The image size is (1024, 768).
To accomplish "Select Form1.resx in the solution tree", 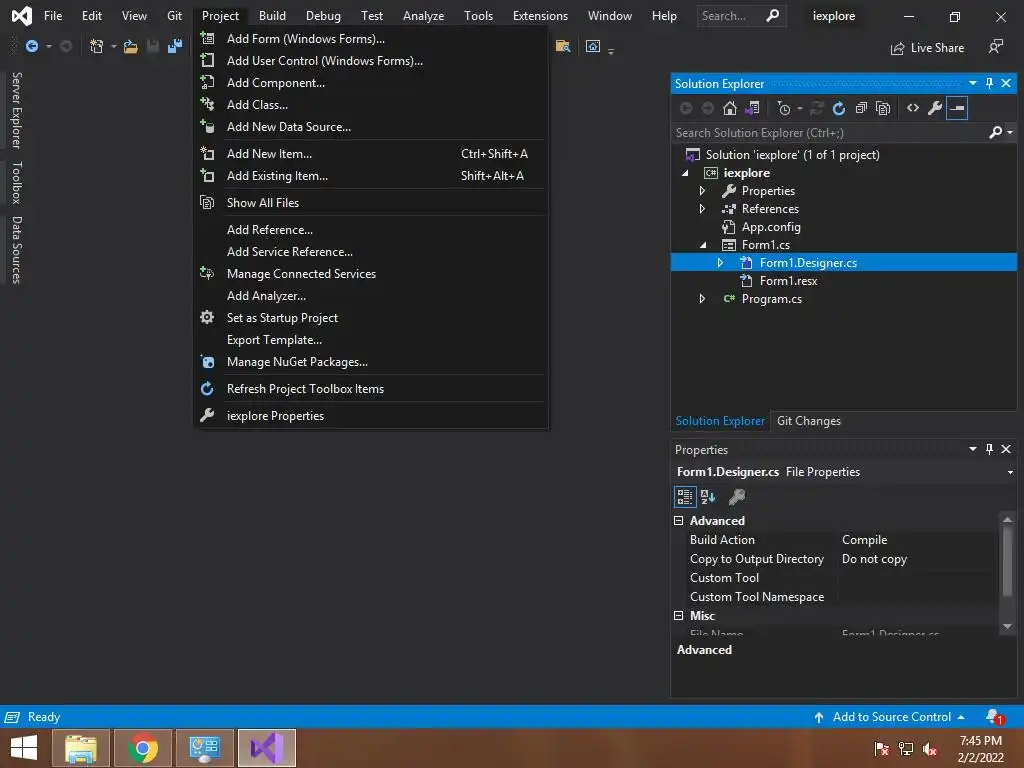I will pyautogui.click(x=788, y=281).
